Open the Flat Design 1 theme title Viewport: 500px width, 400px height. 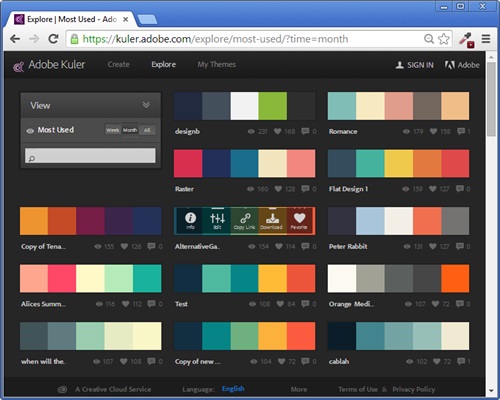point(348,189)
